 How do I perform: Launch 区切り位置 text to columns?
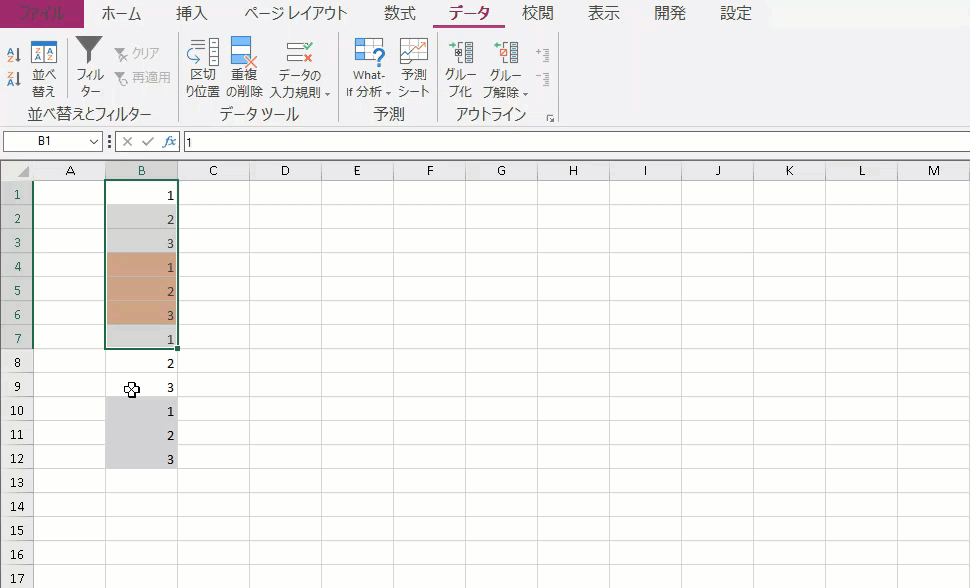click(203, 68)
